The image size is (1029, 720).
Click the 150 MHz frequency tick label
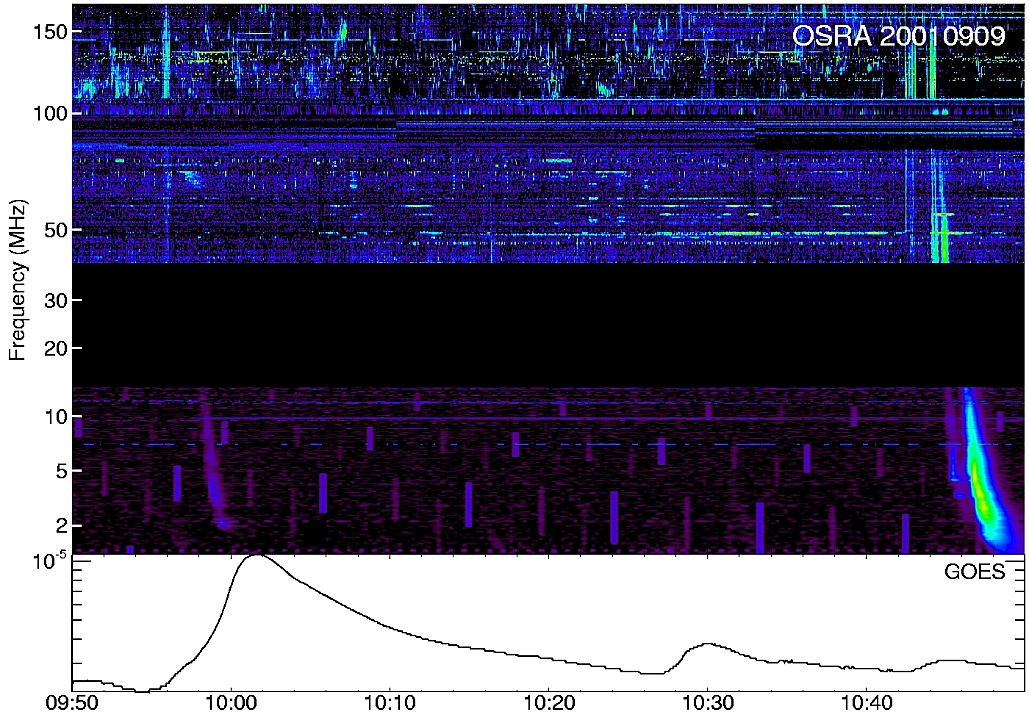49,32
